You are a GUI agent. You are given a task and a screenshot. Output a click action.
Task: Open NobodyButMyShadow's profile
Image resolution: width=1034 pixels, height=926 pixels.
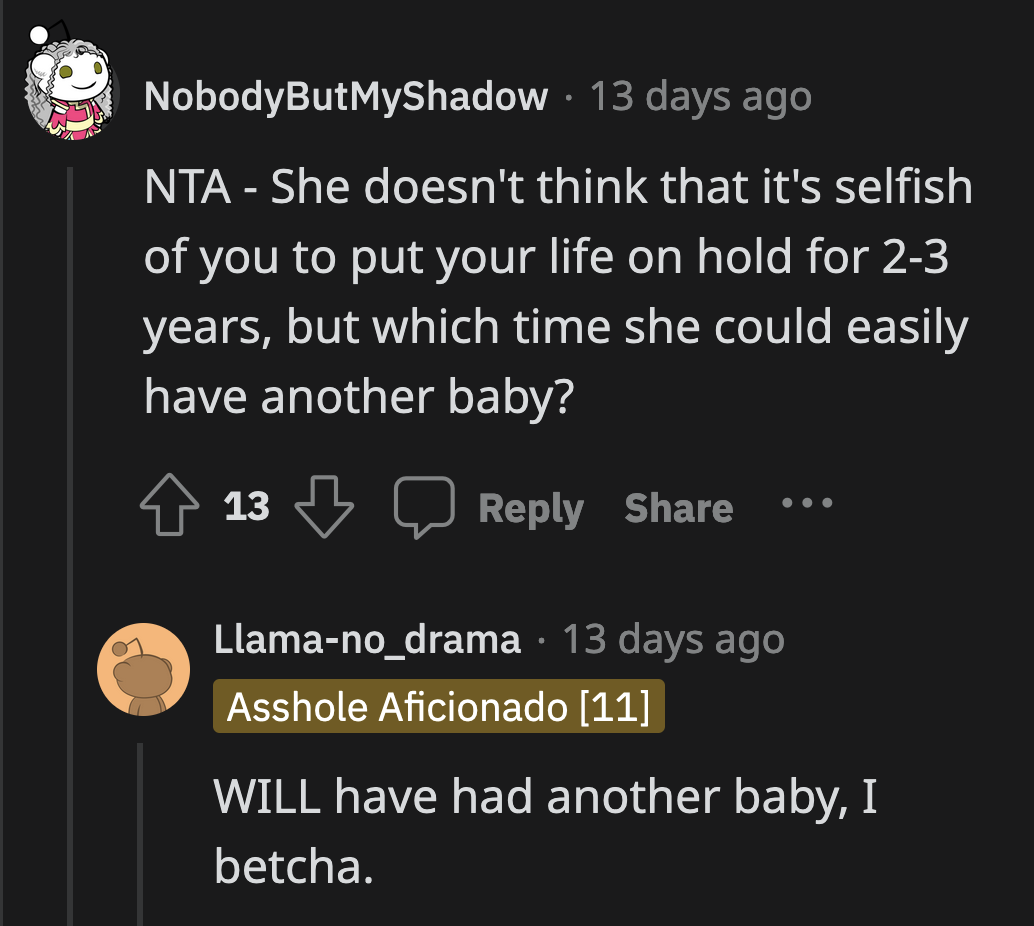click(345, 96)
